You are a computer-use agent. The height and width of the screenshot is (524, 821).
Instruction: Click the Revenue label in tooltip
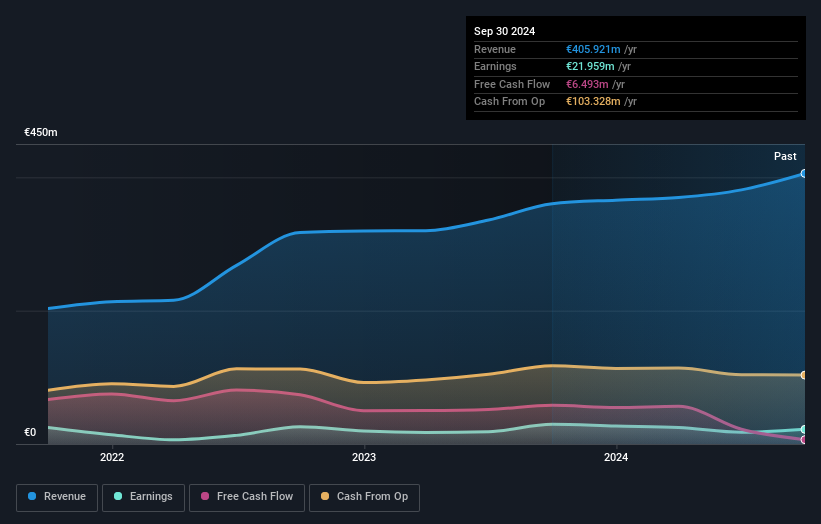tap(495, 49)
